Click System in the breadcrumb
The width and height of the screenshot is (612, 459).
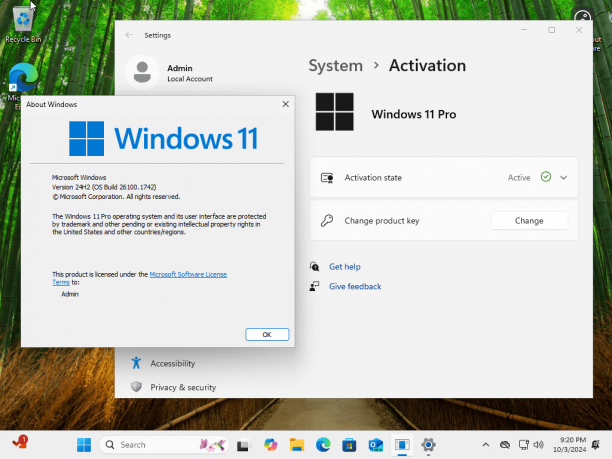click(336, 66)
